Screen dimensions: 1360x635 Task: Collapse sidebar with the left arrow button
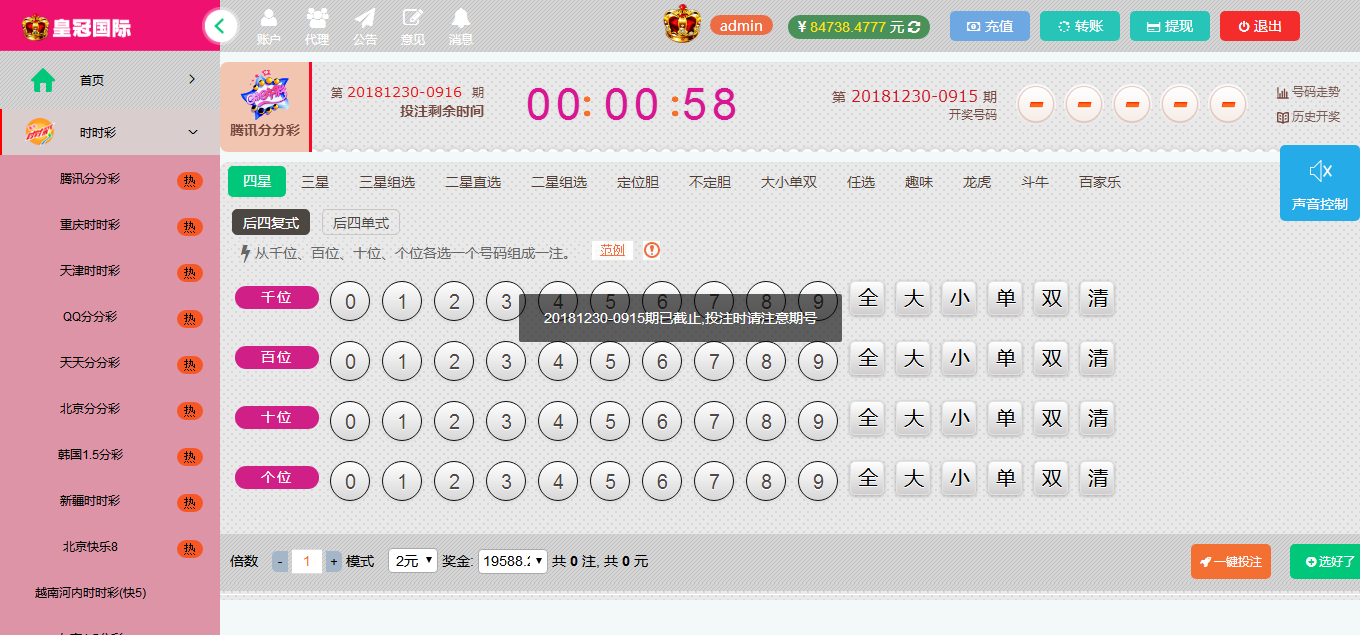coord(220,25)
